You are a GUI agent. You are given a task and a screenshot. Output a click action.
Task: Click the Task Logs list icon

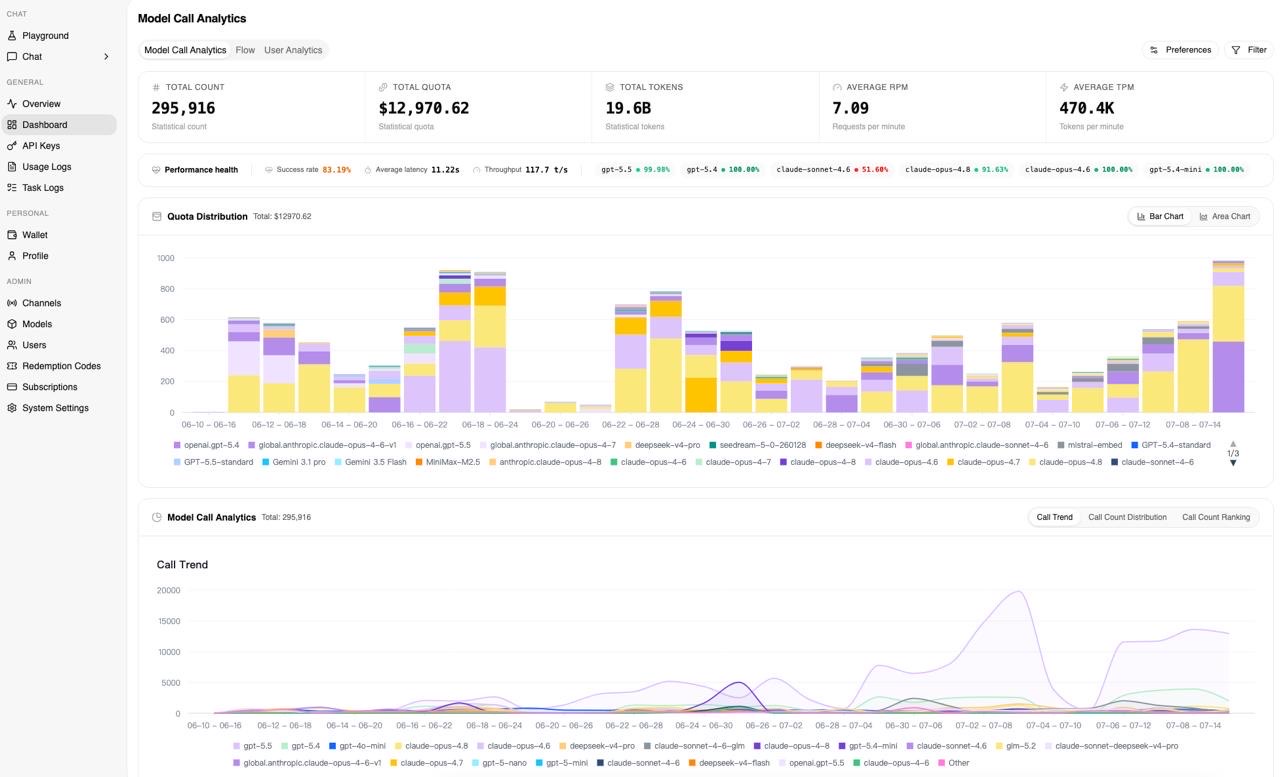click(12, 187)
